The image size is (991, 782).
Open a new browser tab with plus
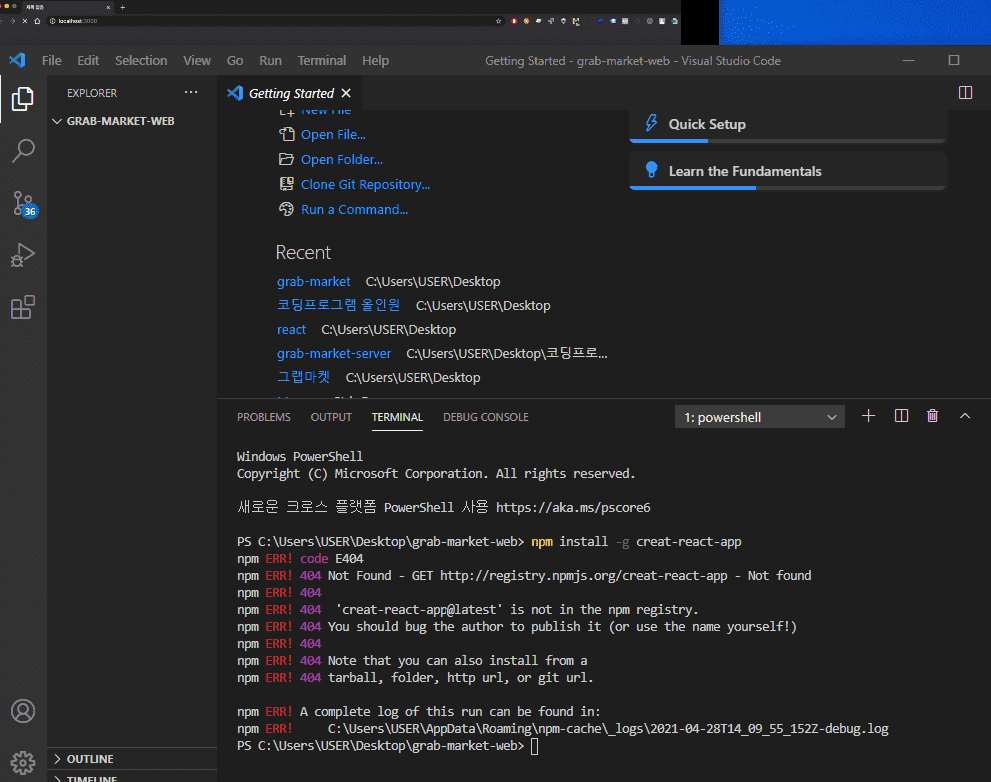(x=123, y=8)
